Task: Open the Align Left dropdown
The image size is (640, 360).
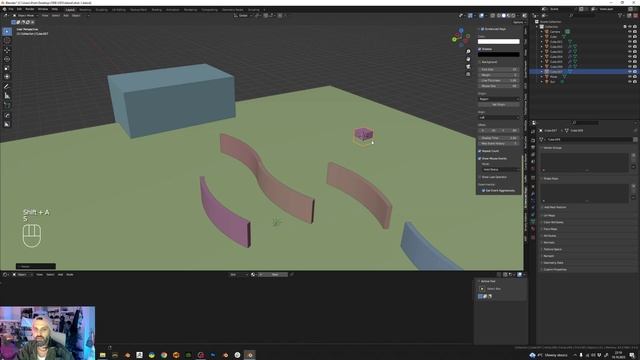Action: pos(499,118)
